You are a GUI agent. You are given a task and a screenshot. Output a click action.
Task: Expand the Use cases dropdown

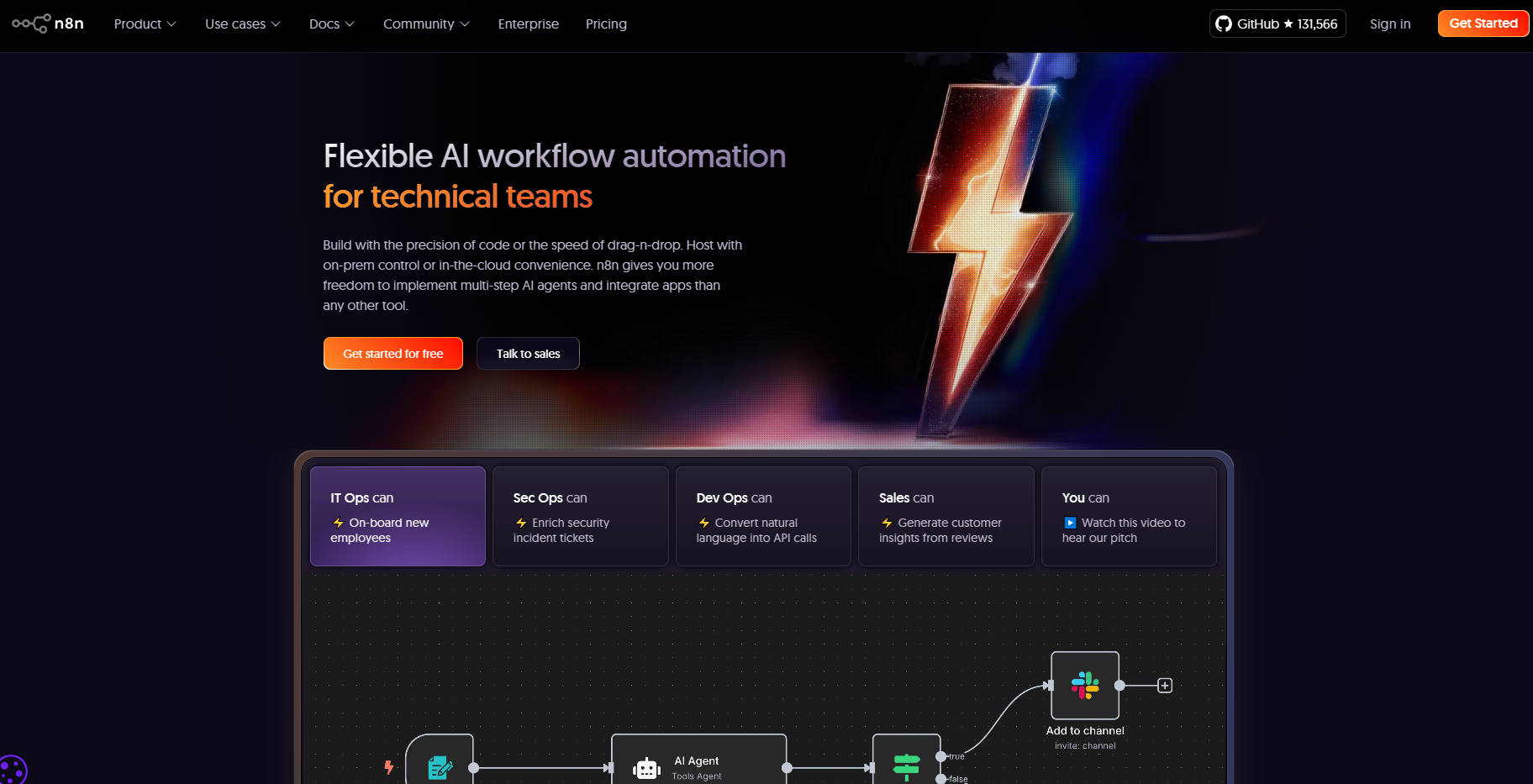click(x=242, y=24)
